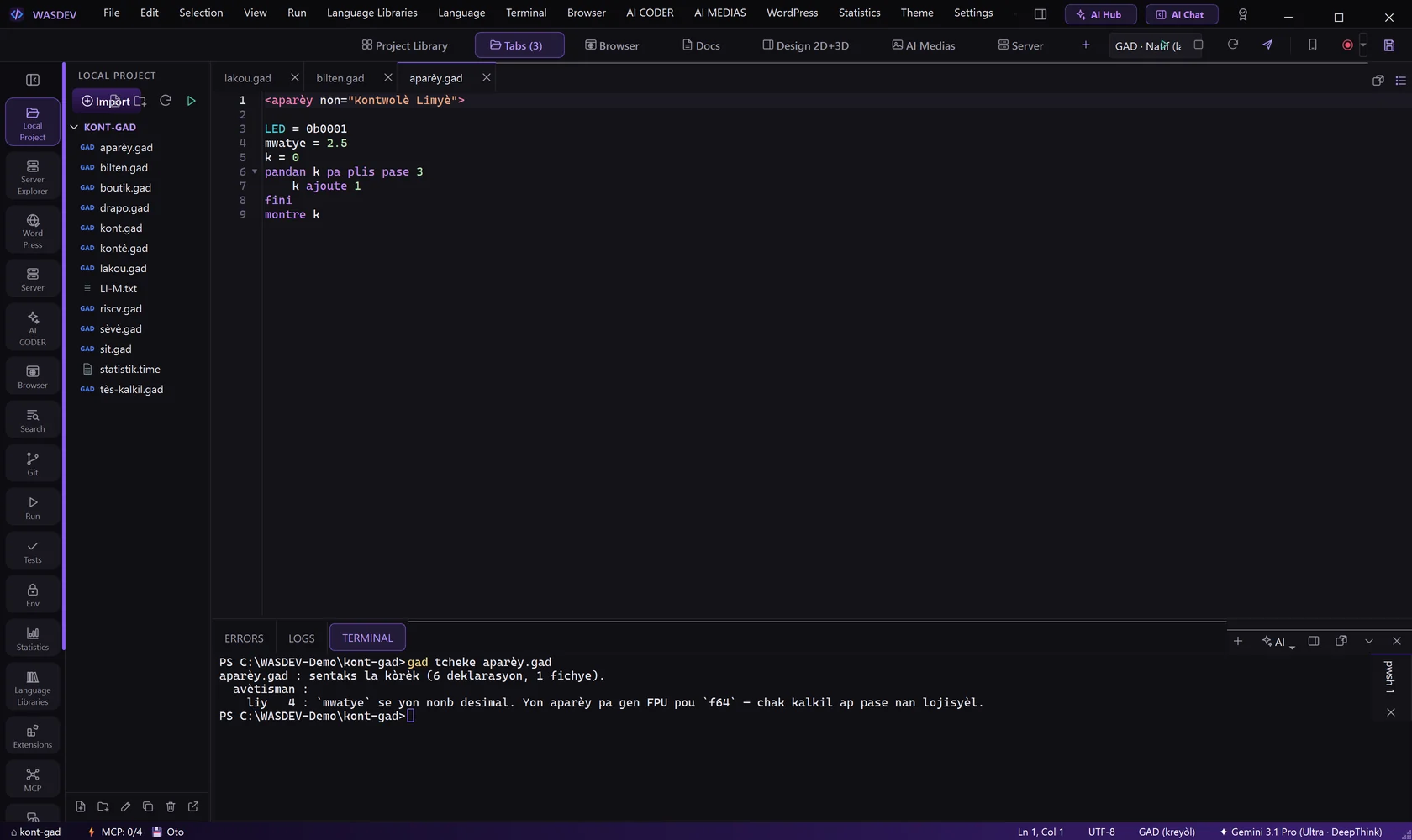1412x840 pixels.
Task: Click the trash delete file icon
Action: (x=171, y=806)
